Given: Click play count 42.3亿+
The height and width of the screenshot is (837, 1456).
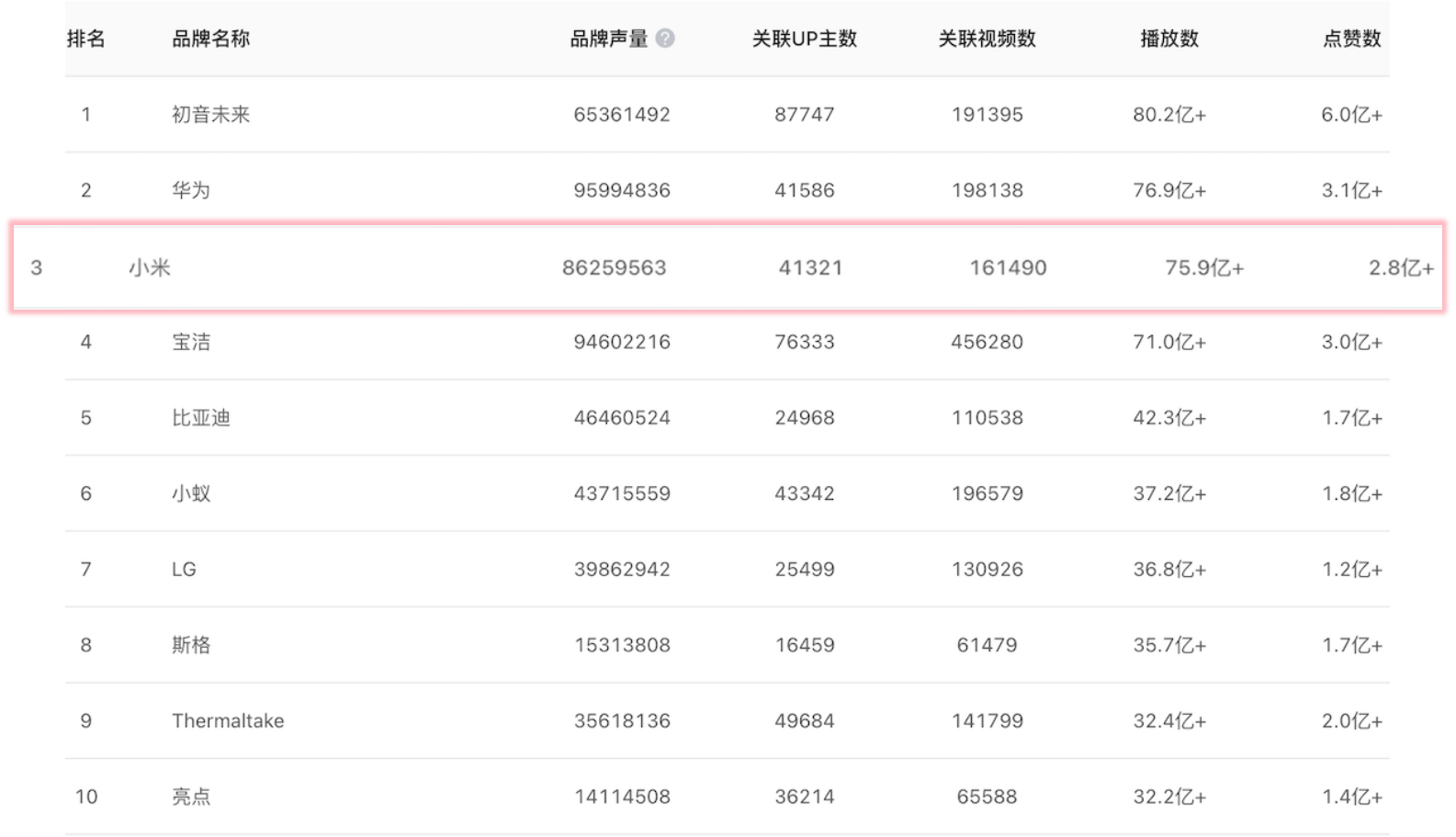Looking at the screenshot, I should click(1169, 418).
